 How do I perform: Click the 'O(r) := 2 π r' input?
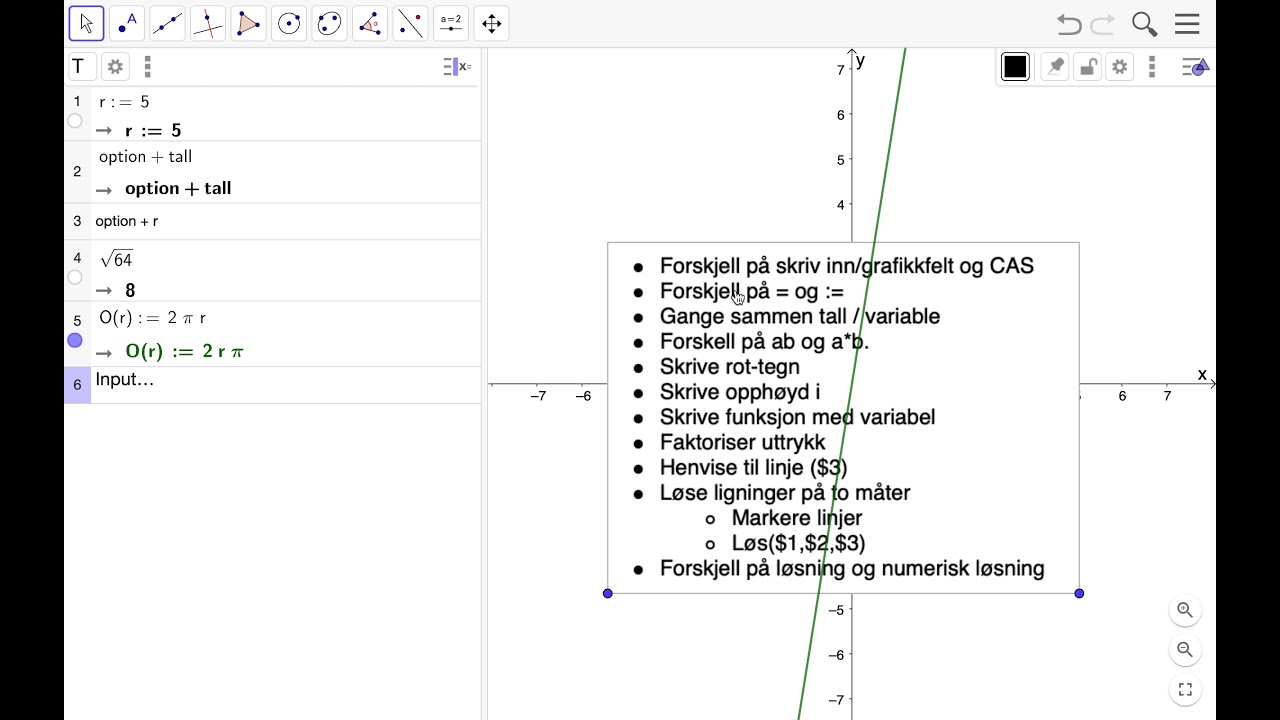pyautogui.click(x=152, y=318)
